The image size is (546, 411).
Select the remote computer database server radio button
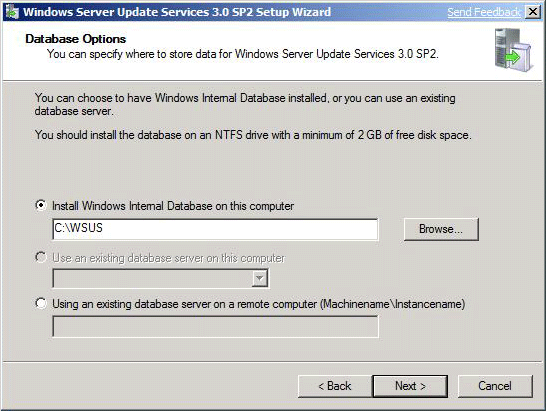pos(41,303)
